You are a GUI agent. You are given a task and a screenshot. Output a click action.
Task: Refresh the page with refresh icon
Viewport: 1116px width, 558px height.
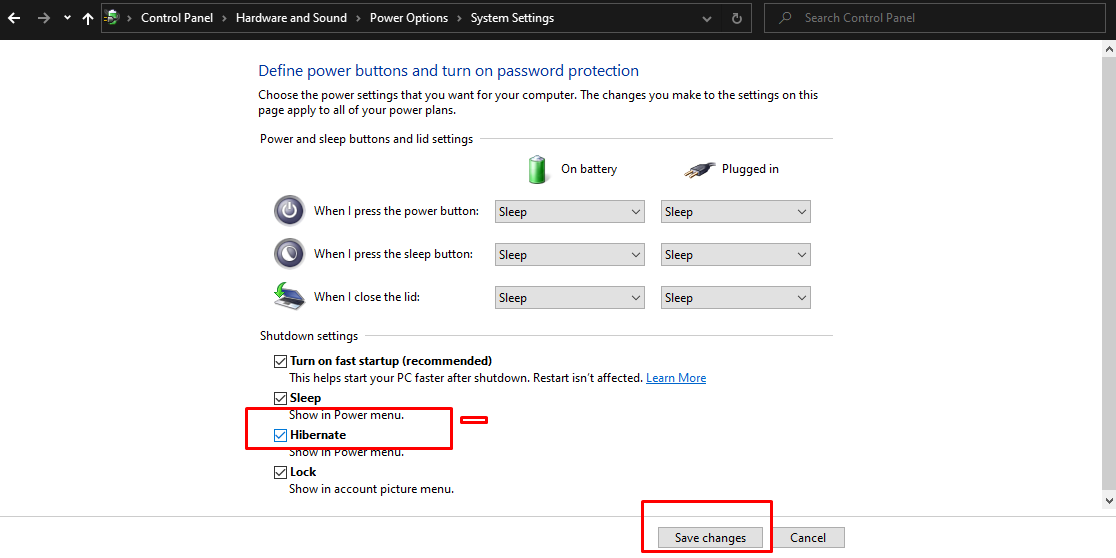tap(737, 18)
